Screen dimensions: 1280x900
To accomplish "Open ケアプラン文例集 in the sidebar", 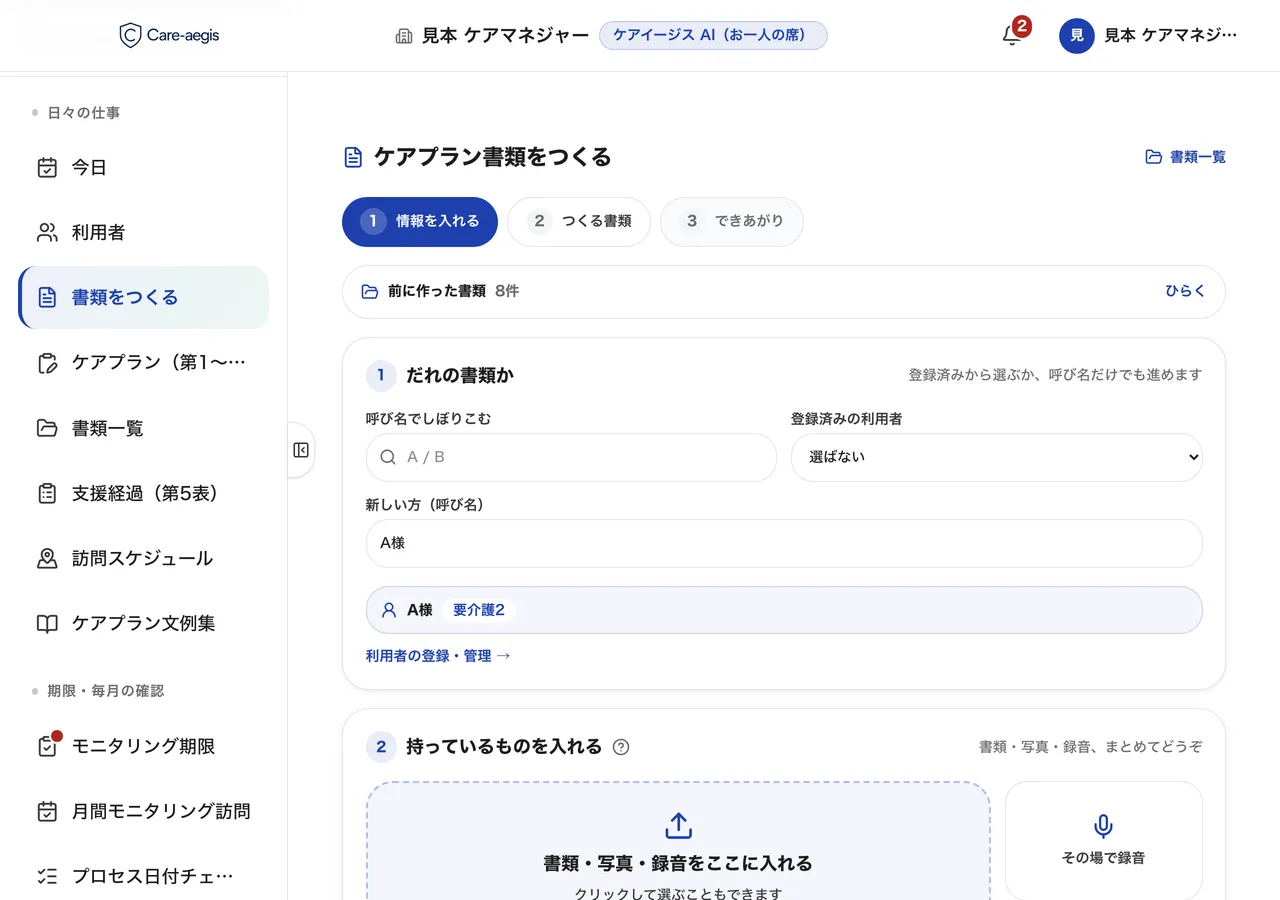I will coord(144,623).
